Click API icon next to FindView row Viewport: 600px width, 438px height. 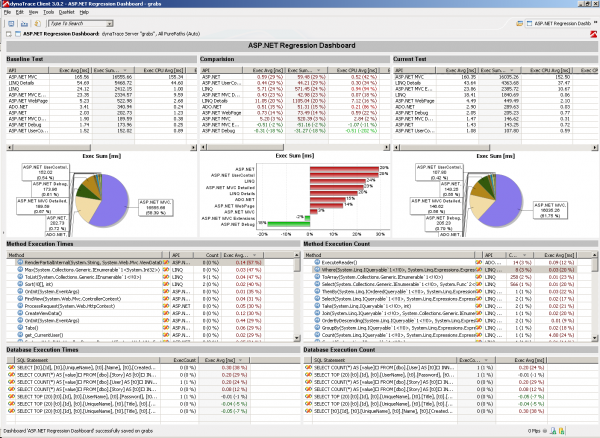click(166, 299)
